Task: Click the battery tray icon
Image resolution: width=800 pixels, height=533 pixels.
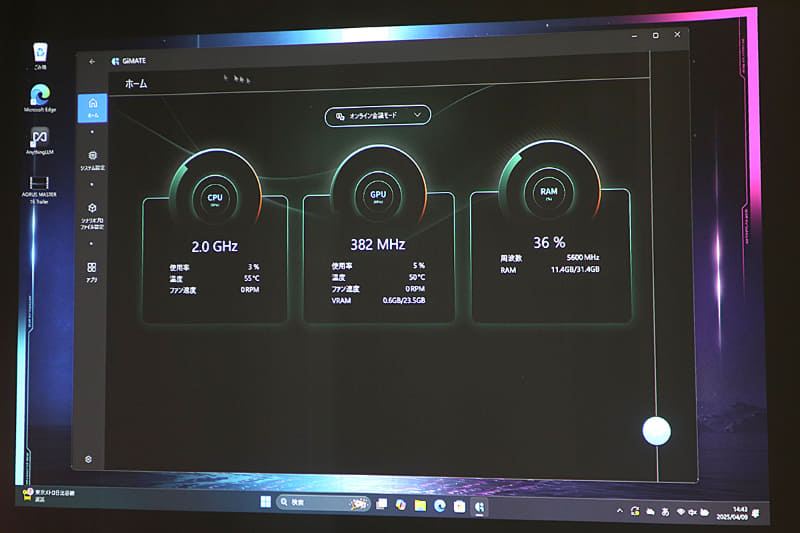Action: [705, 512]
